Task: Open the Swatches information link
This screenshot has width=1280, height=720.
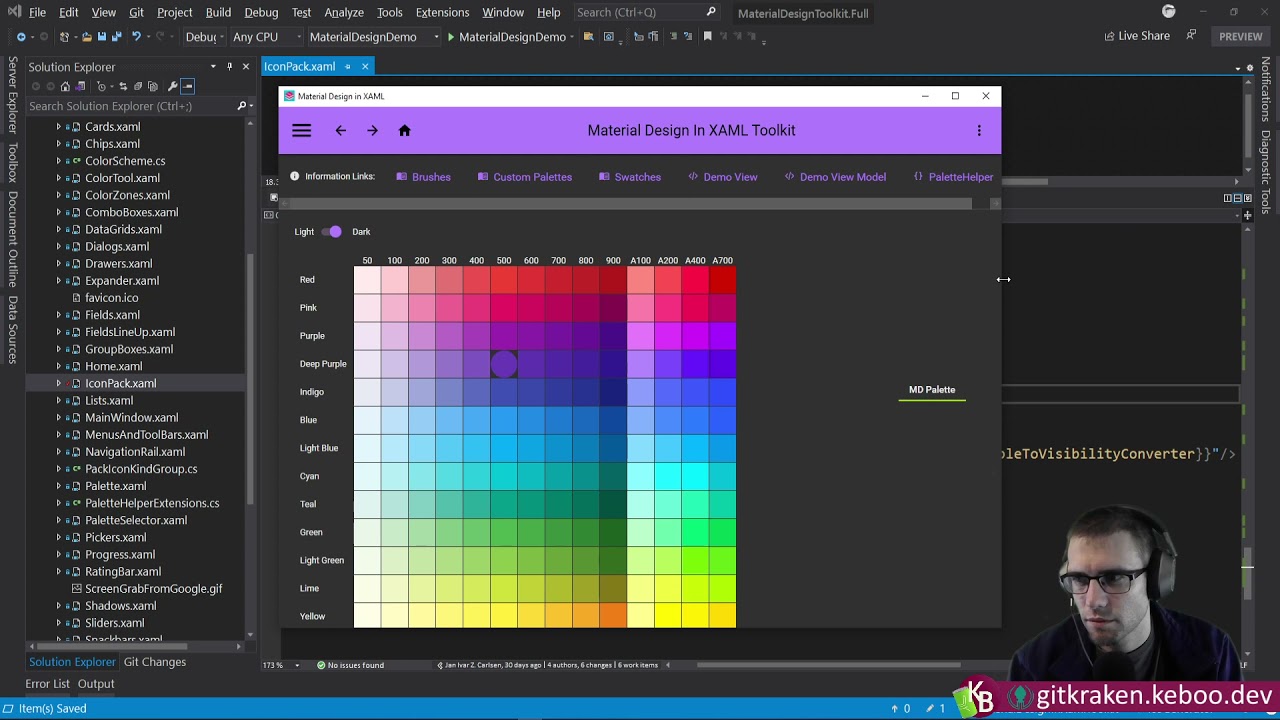Action: pos(637,177)
